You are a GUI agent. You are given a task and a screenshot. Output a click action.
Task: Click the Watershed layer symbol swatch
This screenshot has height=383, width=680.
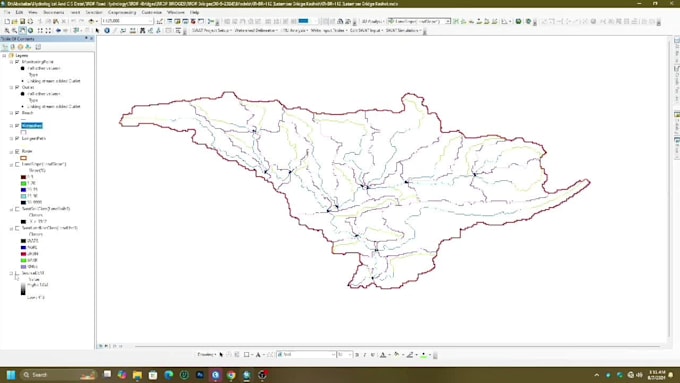[x=23, y=132]
